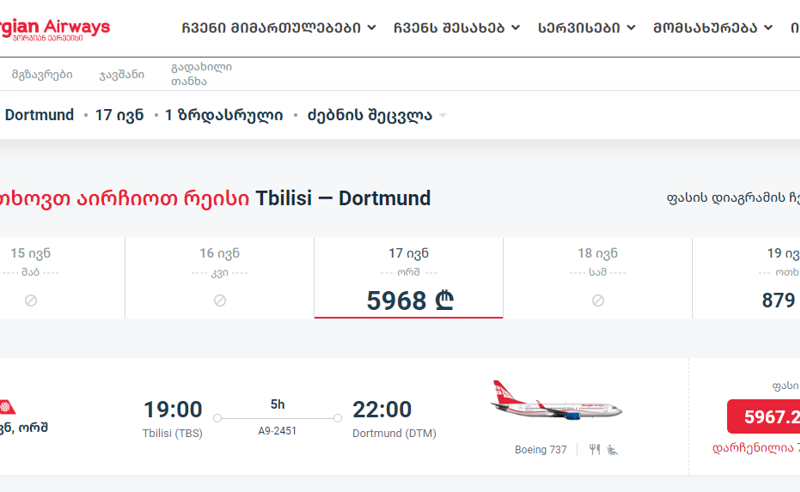Screen dimensions: 800x492
Task: Select the 17 ივნ date with 5968 price
Action: pyautogui.click(x=409, y=278)
